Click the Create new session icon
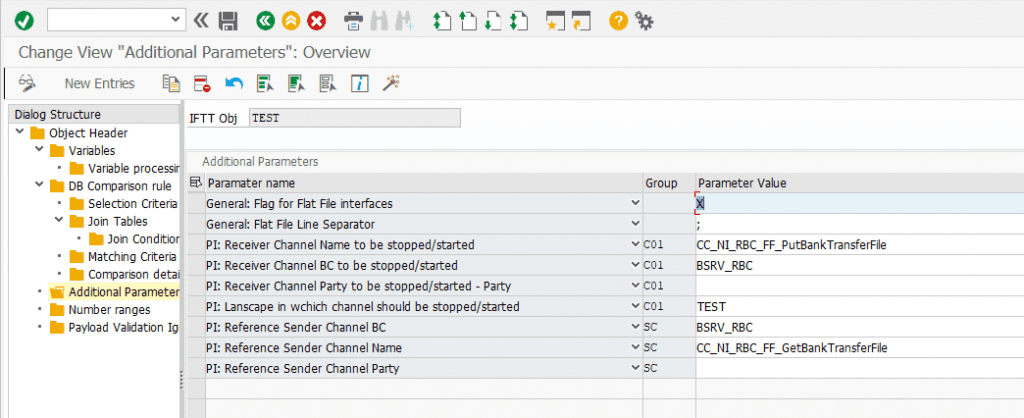Viewport: 1024px width, 418px height. (554, 21)
